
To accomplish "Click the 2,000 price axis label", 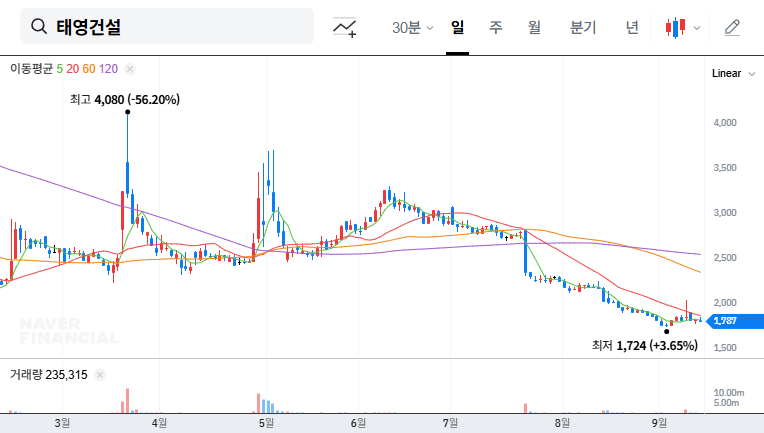I will click(x=725, y=303).
